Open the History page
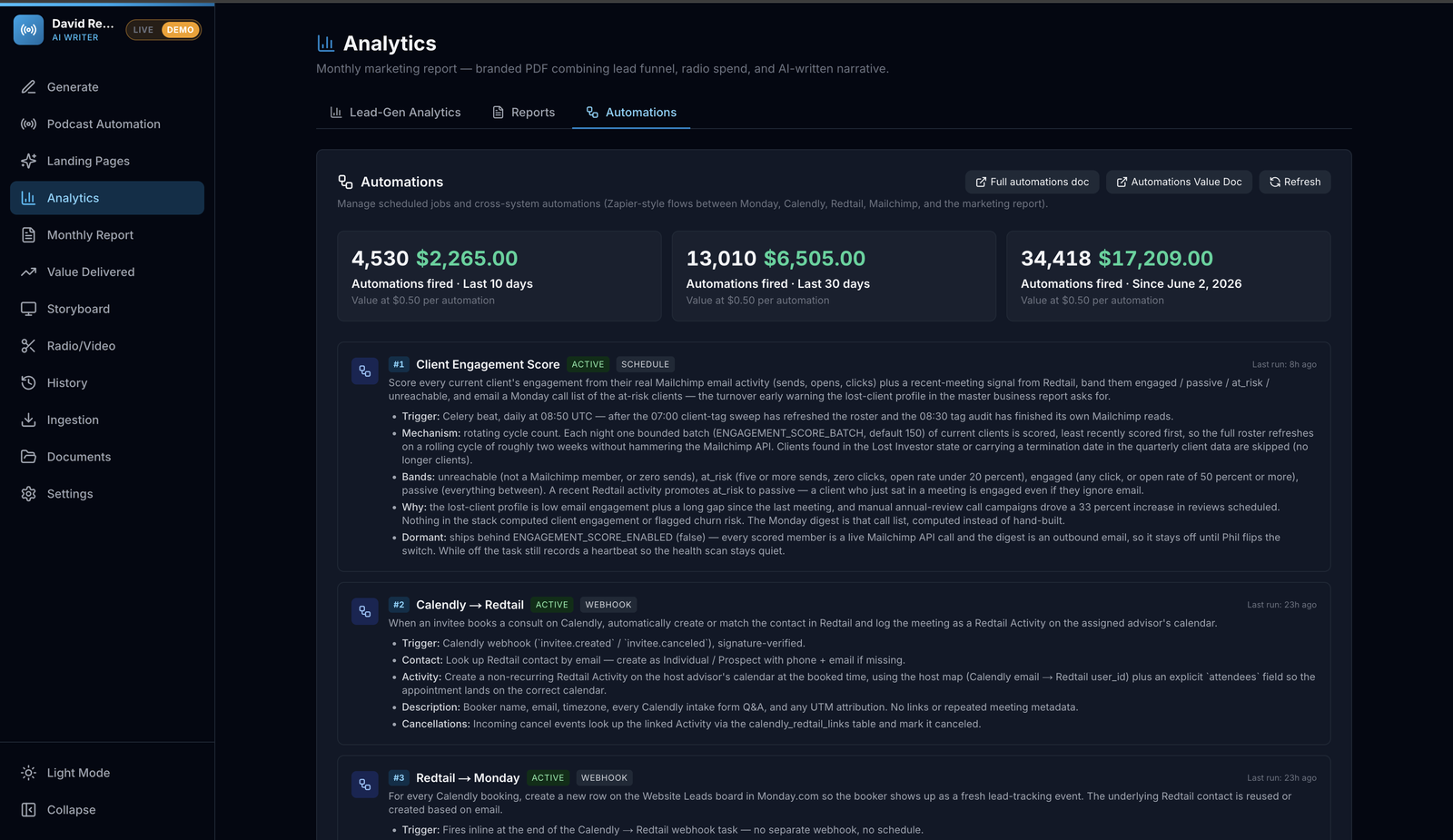The height and width of the screenshot is (840, 1453). 107,383
